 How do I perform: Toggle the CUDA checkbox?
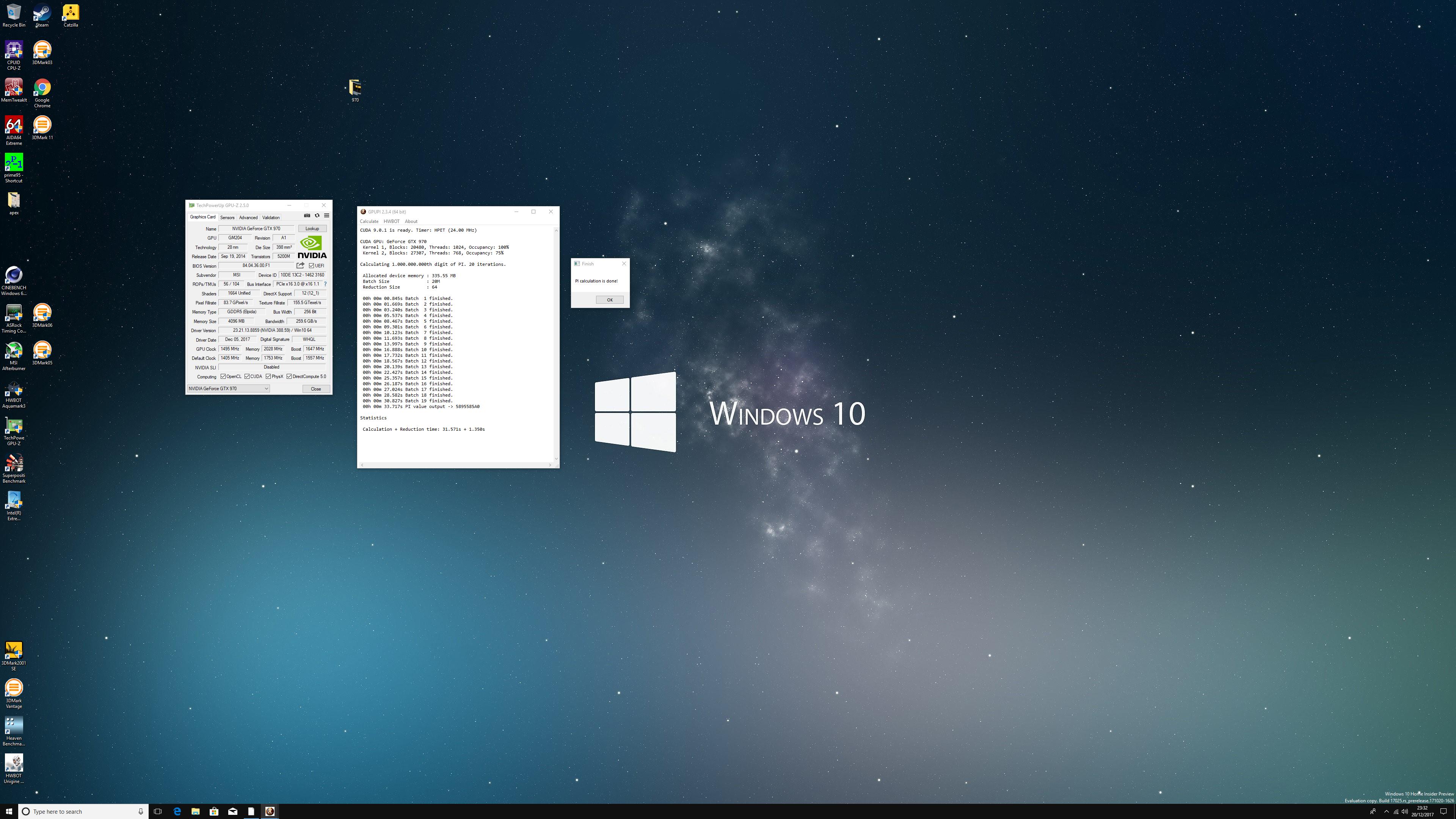point(247,377)
